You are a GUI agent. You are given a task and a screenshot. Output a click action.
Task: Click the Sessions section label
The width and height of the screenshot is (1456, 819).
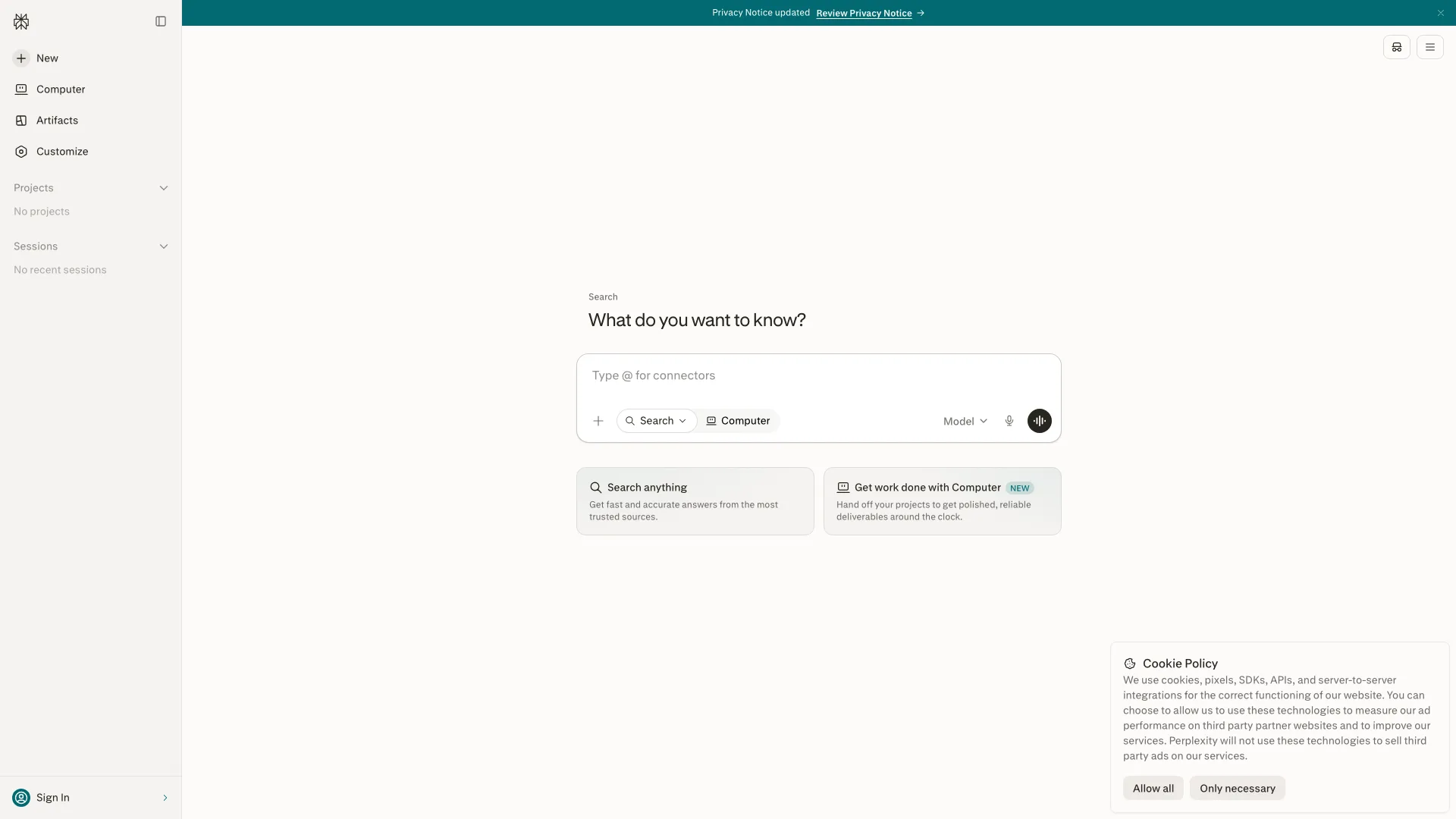click(x=36, y=246)
